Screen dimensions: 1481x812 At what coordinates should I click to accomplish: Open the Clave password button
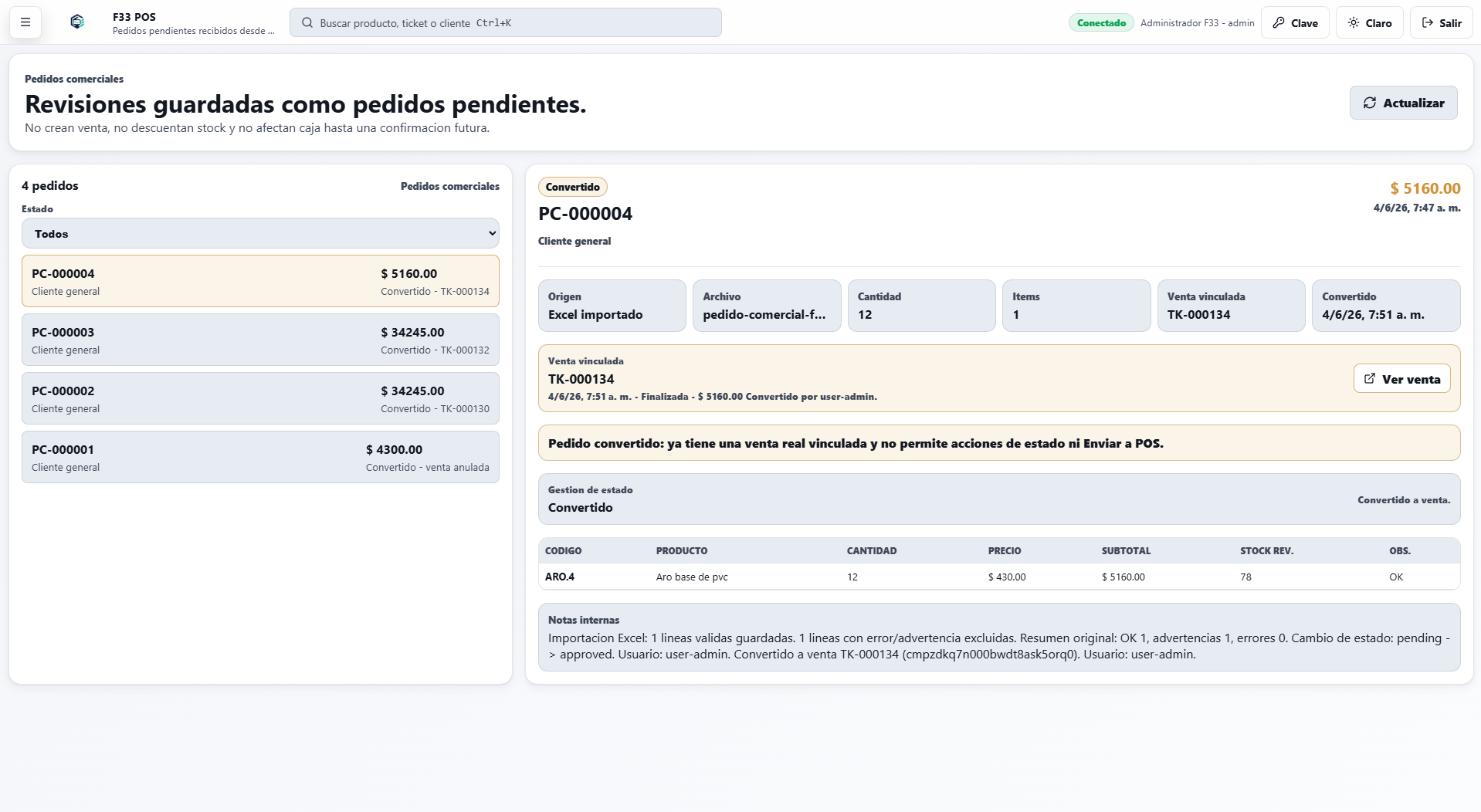point(1295,22)
